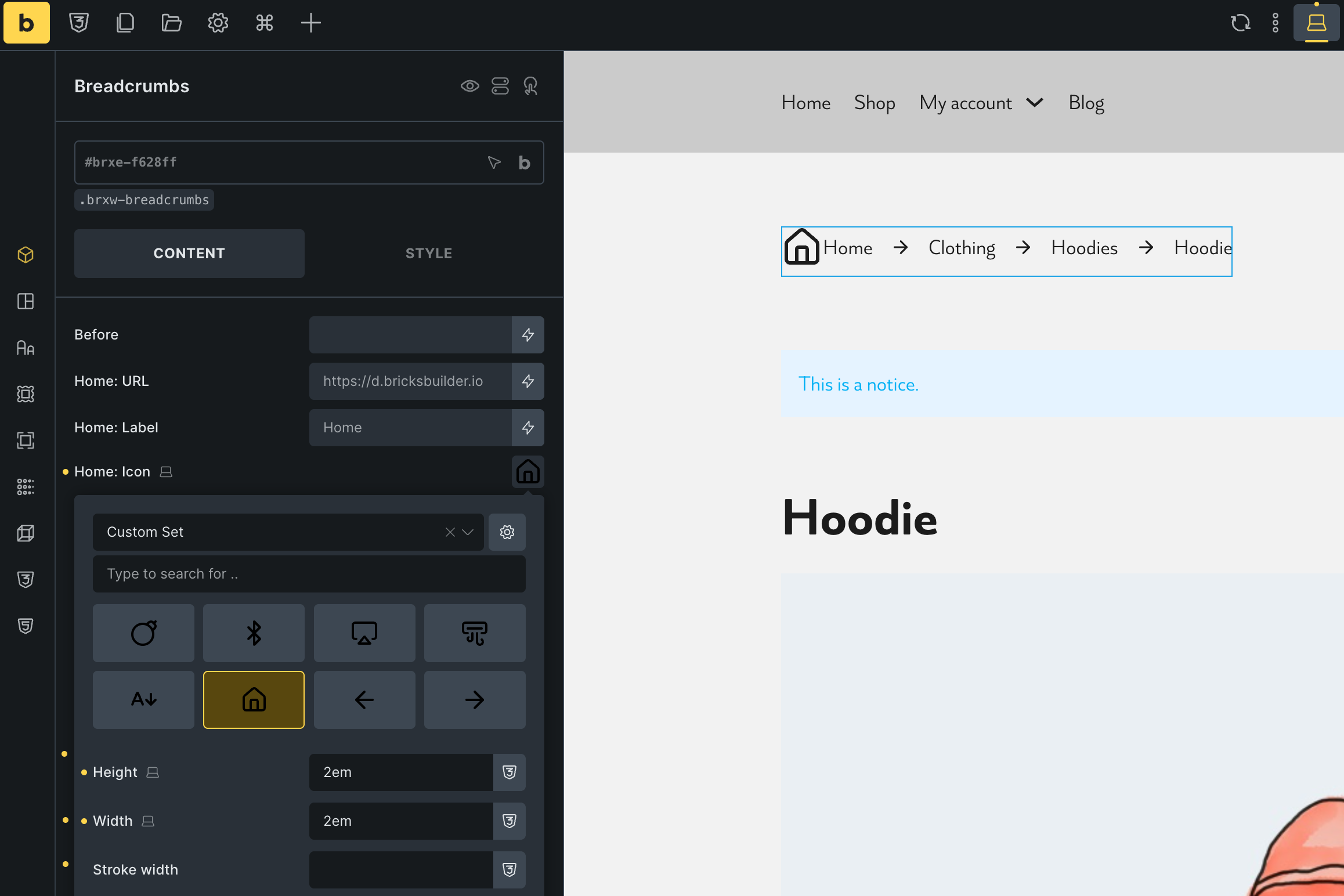Add a new element with the plus icon
This screenshot has height=896, width=1344.
click(x=310, y=23)
